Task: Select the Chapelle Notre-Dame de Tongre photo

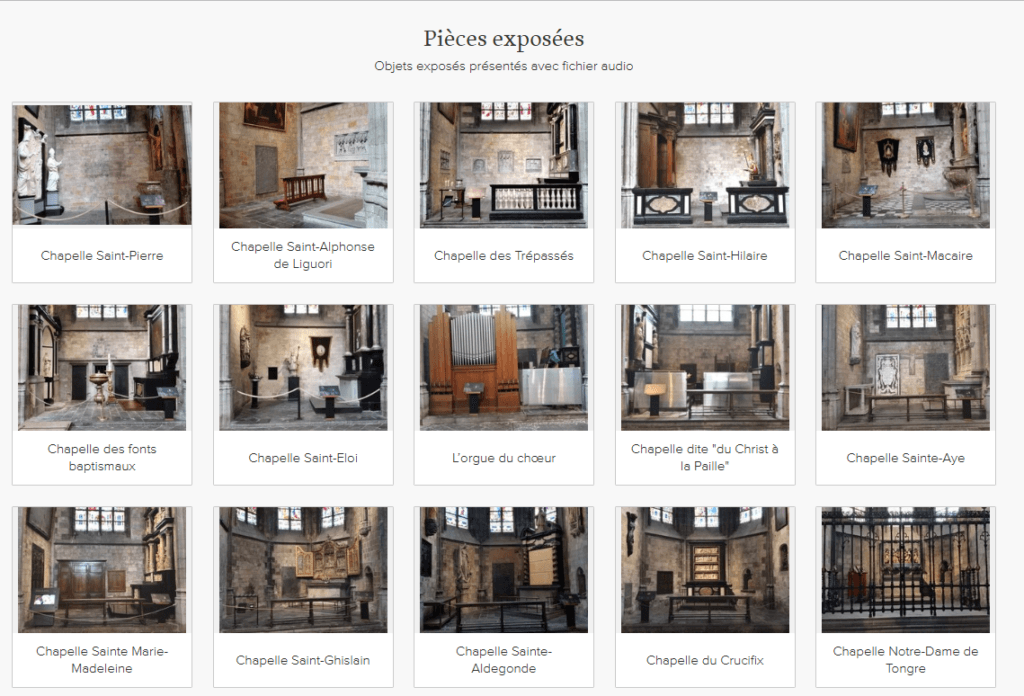Action: point(905,570)
